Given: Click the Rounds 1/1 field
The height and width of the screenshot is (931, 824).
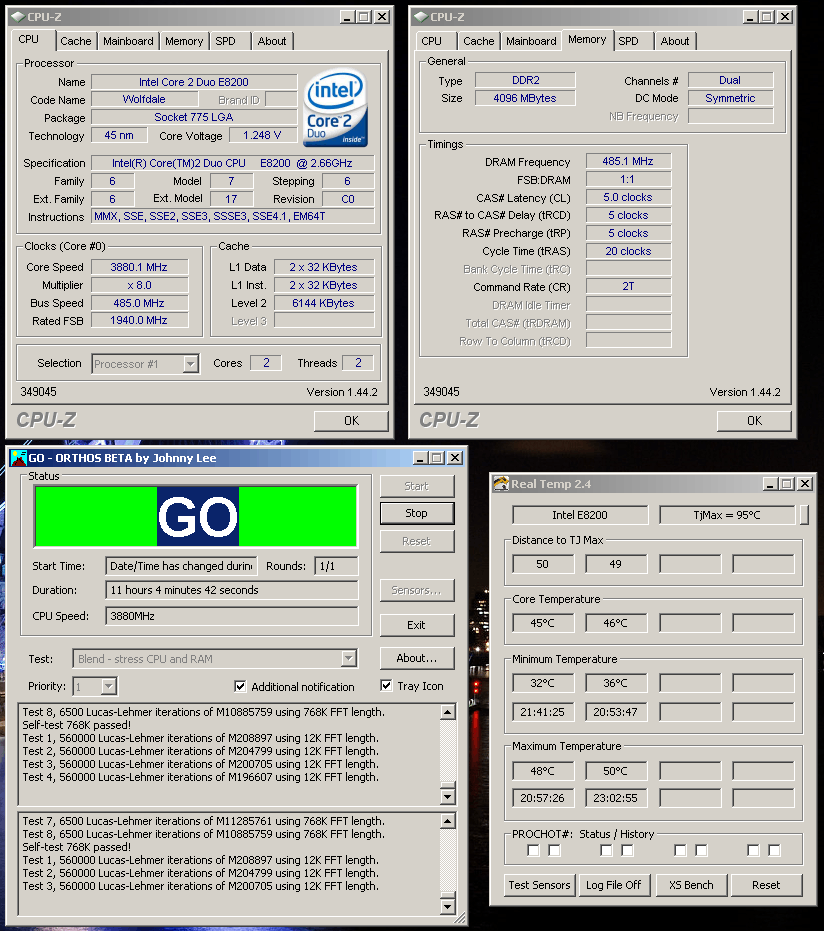Looking at the screenshot, I should point(336,566).
